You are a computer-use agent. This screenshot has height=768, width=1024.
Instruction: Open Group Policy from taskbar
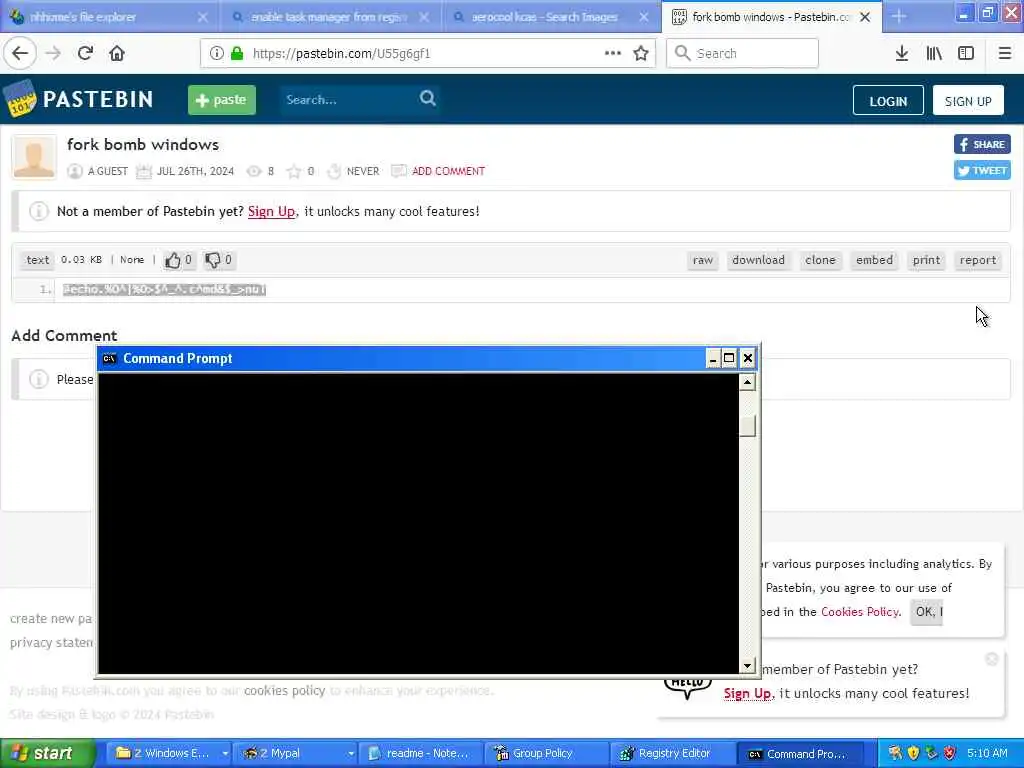coord(547,754)
